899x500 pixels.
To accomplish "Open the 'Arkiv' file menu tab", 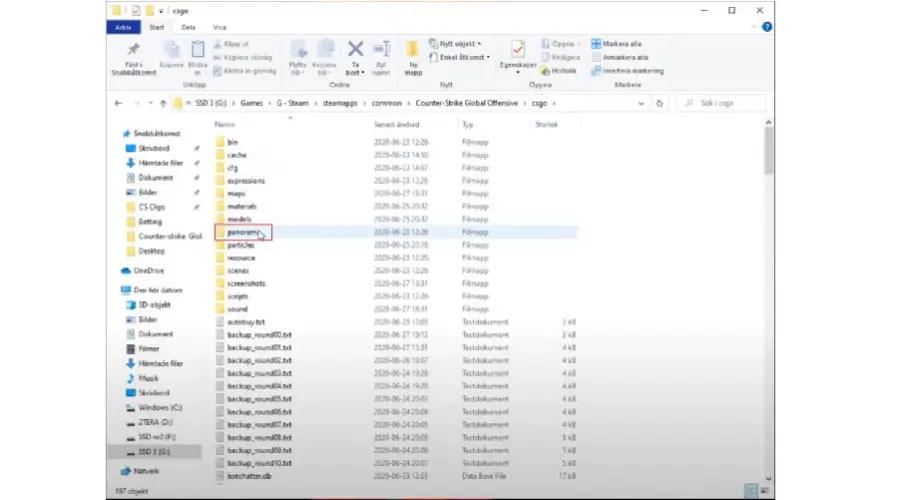I will 122,27.
